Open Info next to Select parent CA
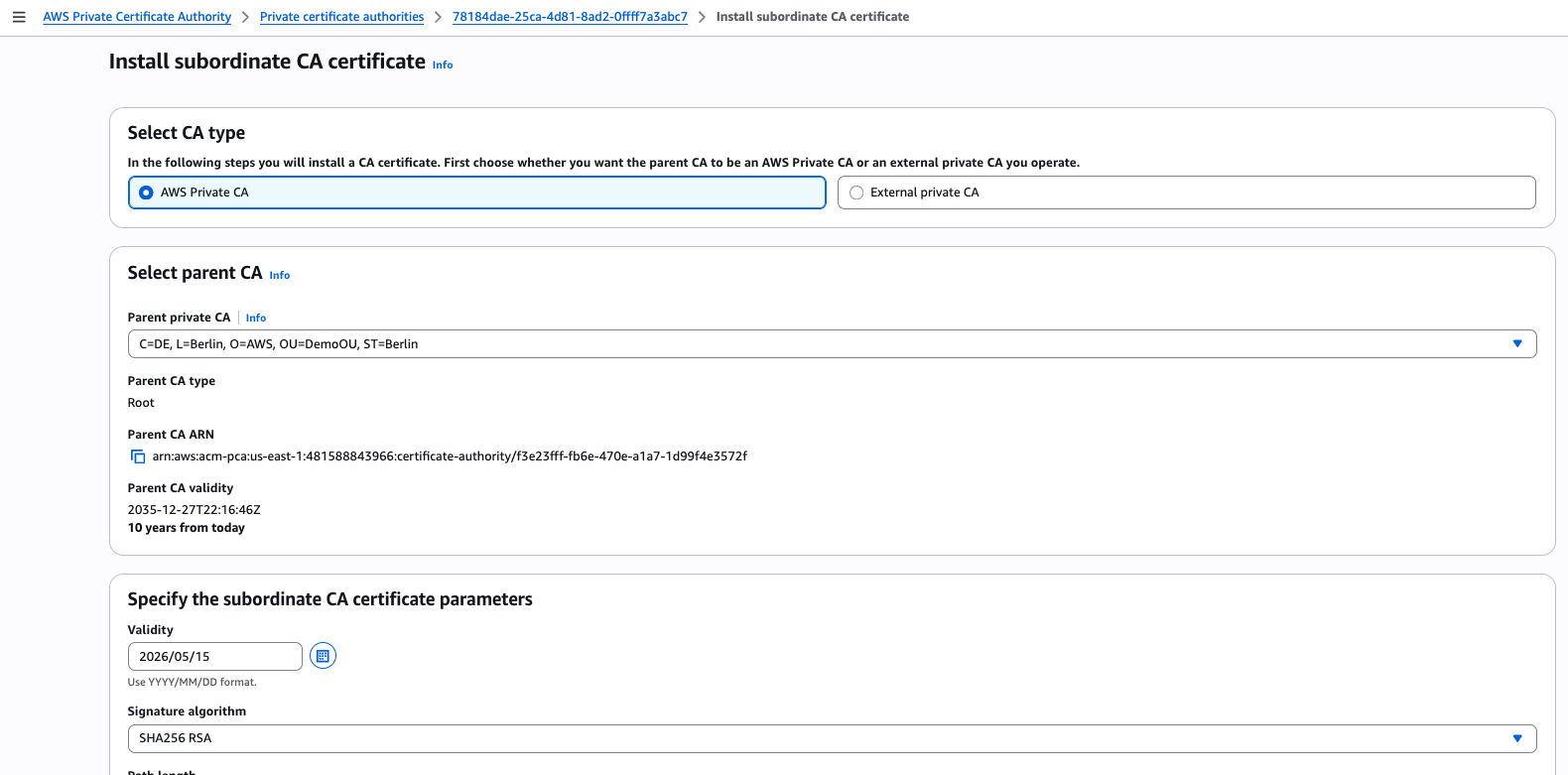Screen dimensions: 1568x775 click(280, 275)
